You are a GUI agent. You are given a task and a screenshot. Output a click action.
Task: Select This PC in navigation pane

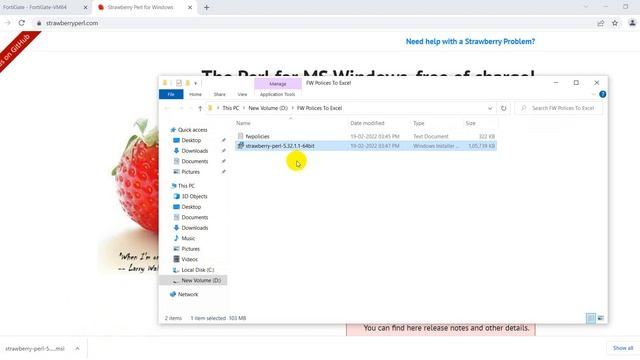coord(187,186)
